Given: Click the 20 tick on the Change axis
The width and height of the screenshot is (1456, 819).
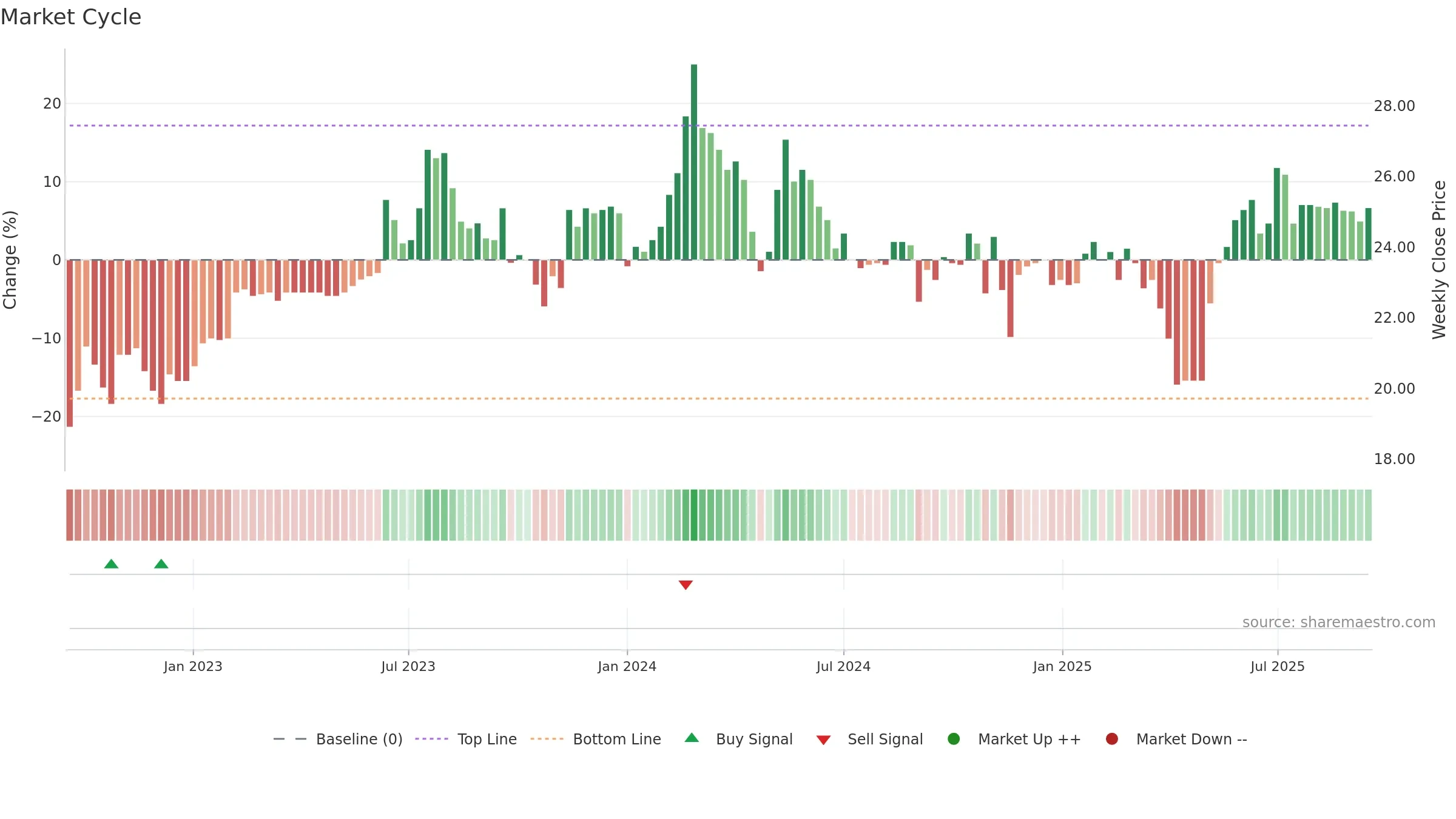Looking at the screenshot, I should point(52,104).
